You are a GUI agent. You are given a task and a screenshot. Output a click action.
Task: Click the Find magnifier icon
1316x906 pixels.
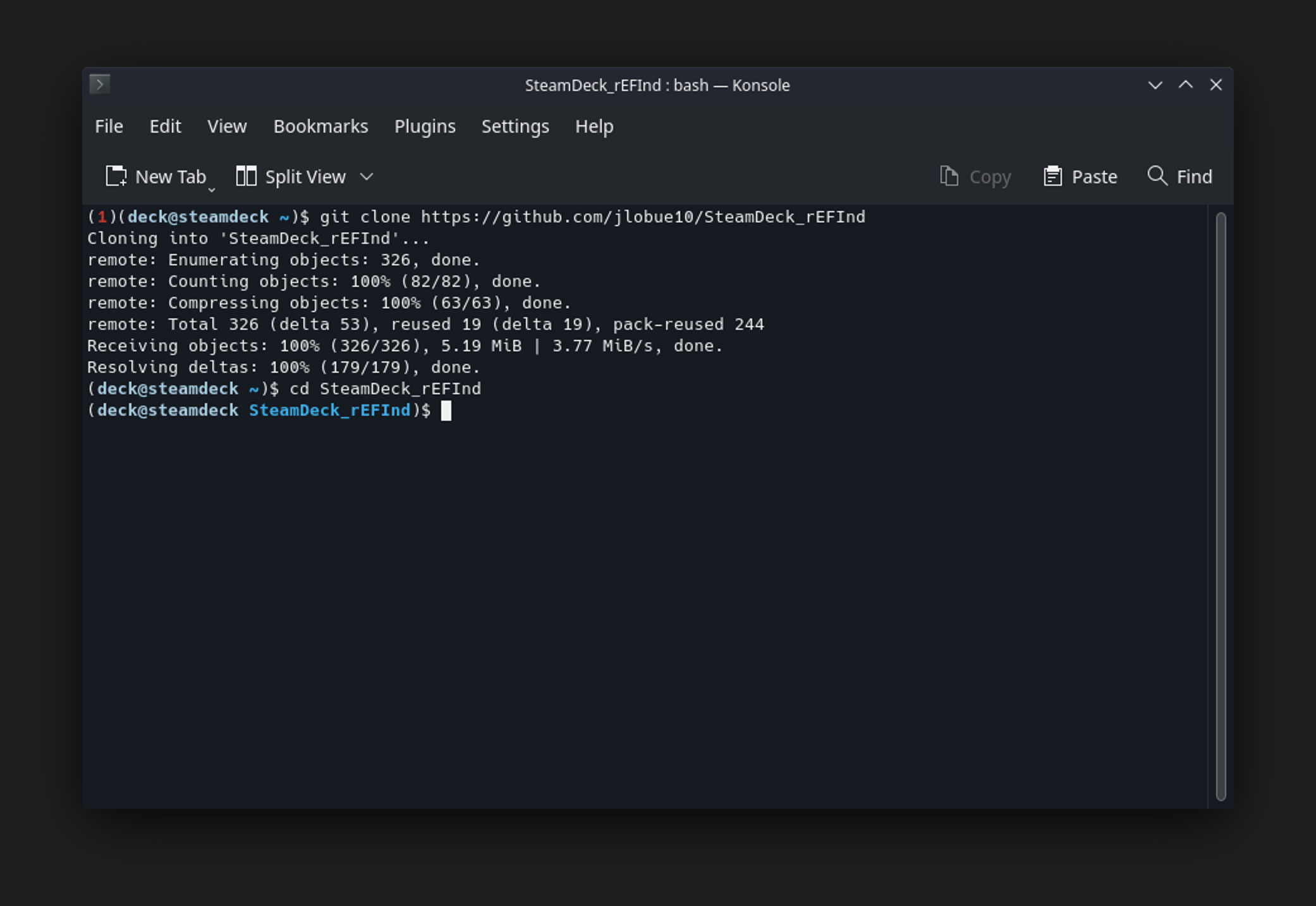pyautogui.click(x=1157, y=176)
